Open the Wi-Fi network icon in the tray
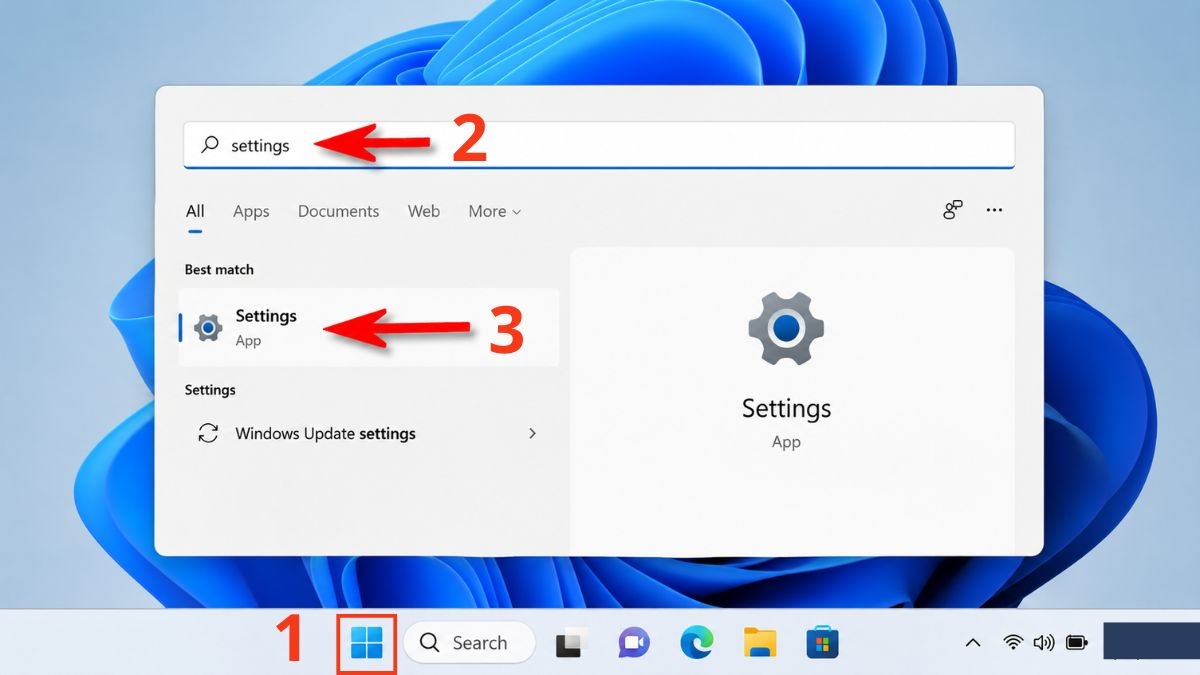This screenshot has width=1200, height=675. pos(1014,642)
